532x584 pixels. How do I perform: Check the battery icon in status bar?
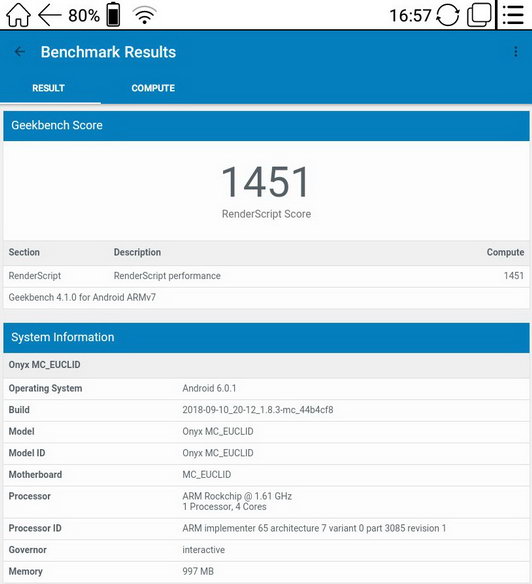[113, 14]
